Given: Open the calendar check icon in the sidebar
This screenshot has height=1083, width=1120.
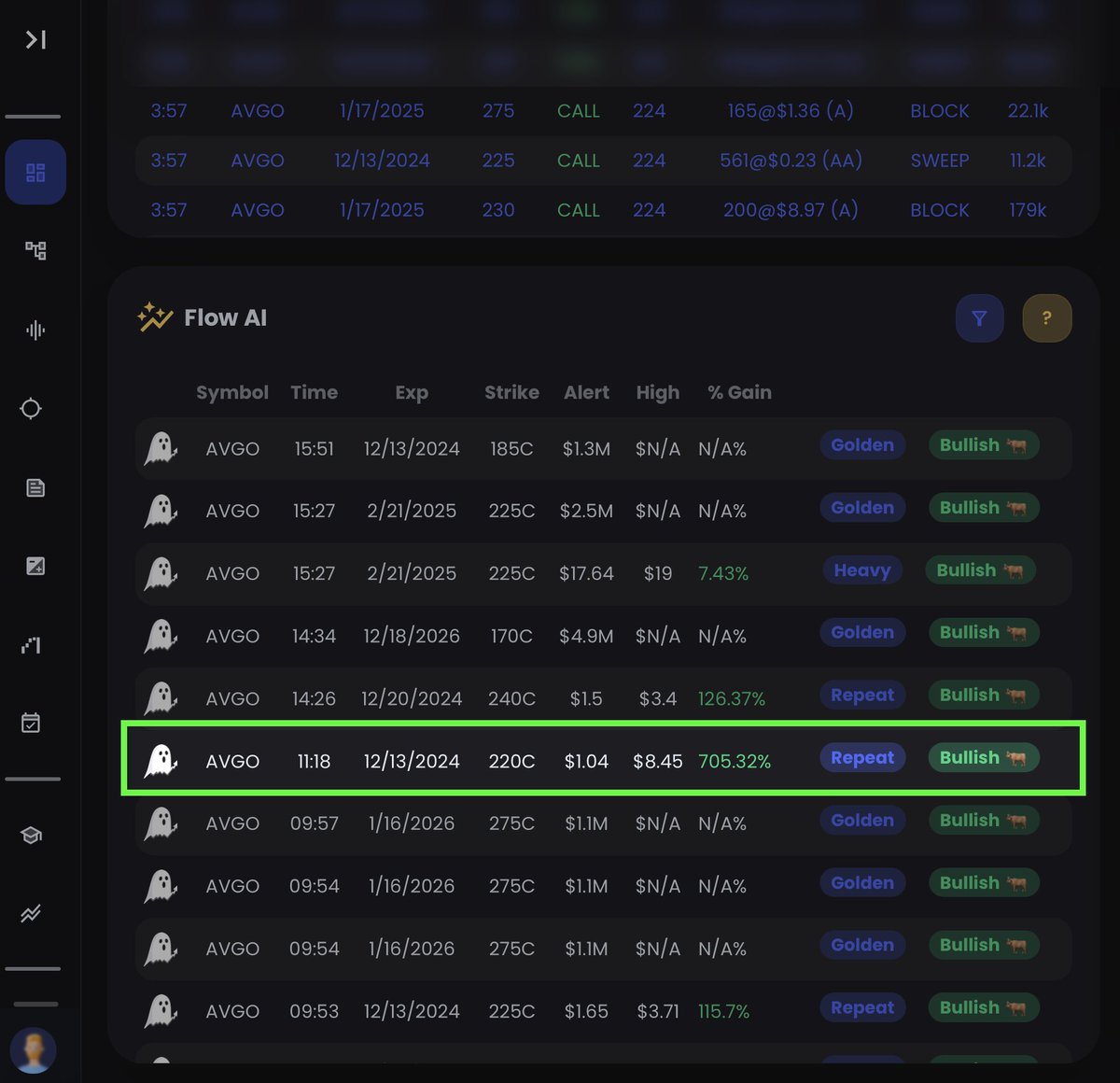Looking at the screenshot, I should [31, 723].
